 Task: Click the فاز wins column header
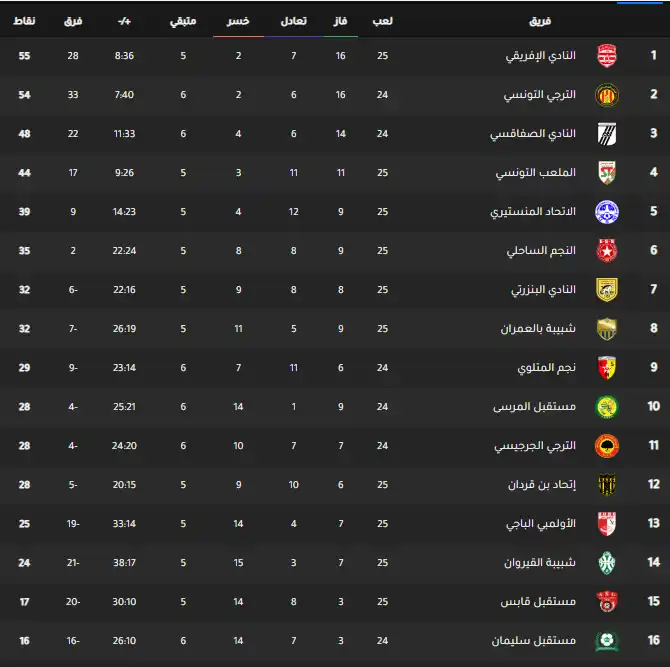click(x=340, y=21)
